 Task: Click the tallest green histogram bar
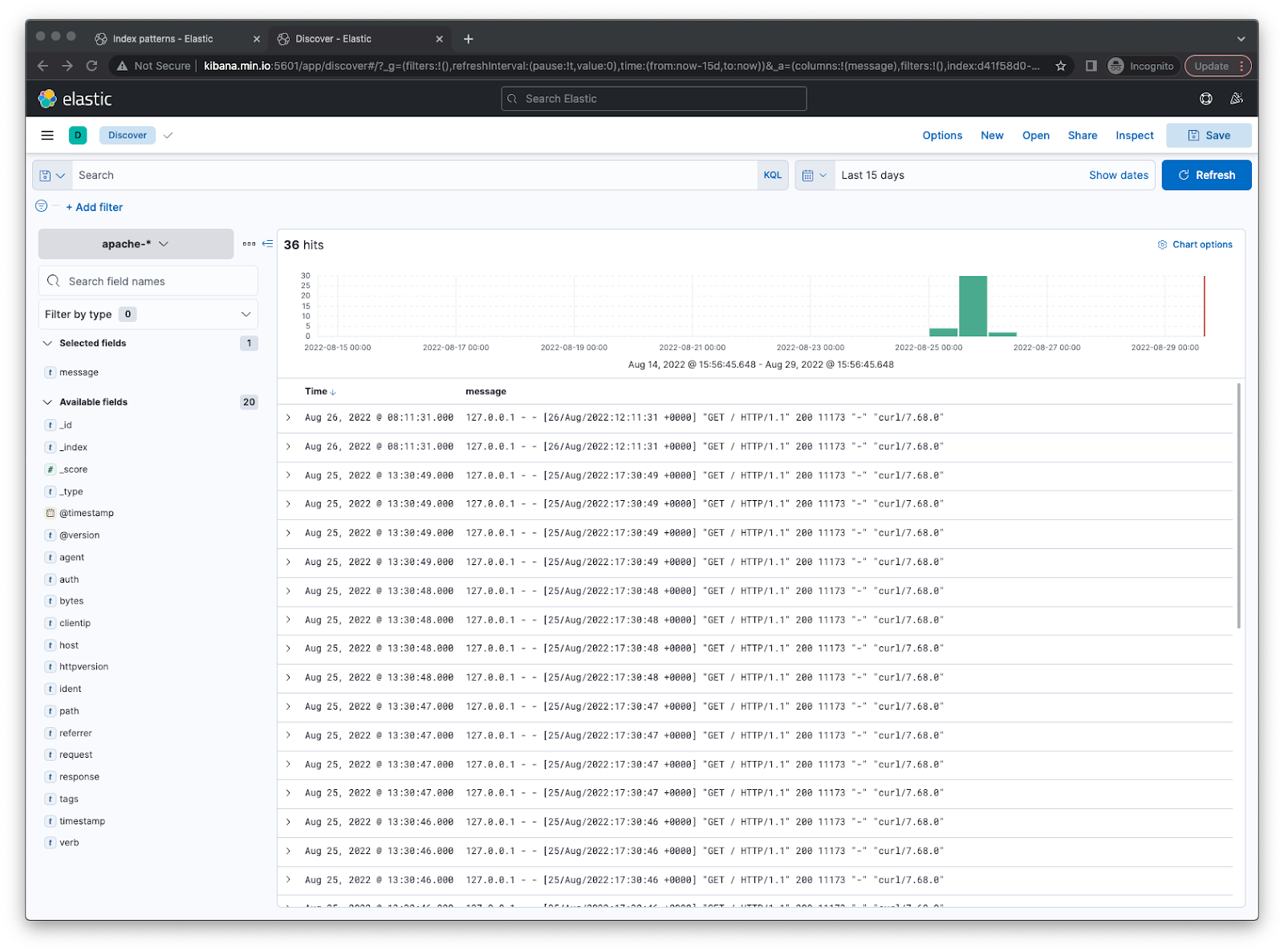(973, 306)
